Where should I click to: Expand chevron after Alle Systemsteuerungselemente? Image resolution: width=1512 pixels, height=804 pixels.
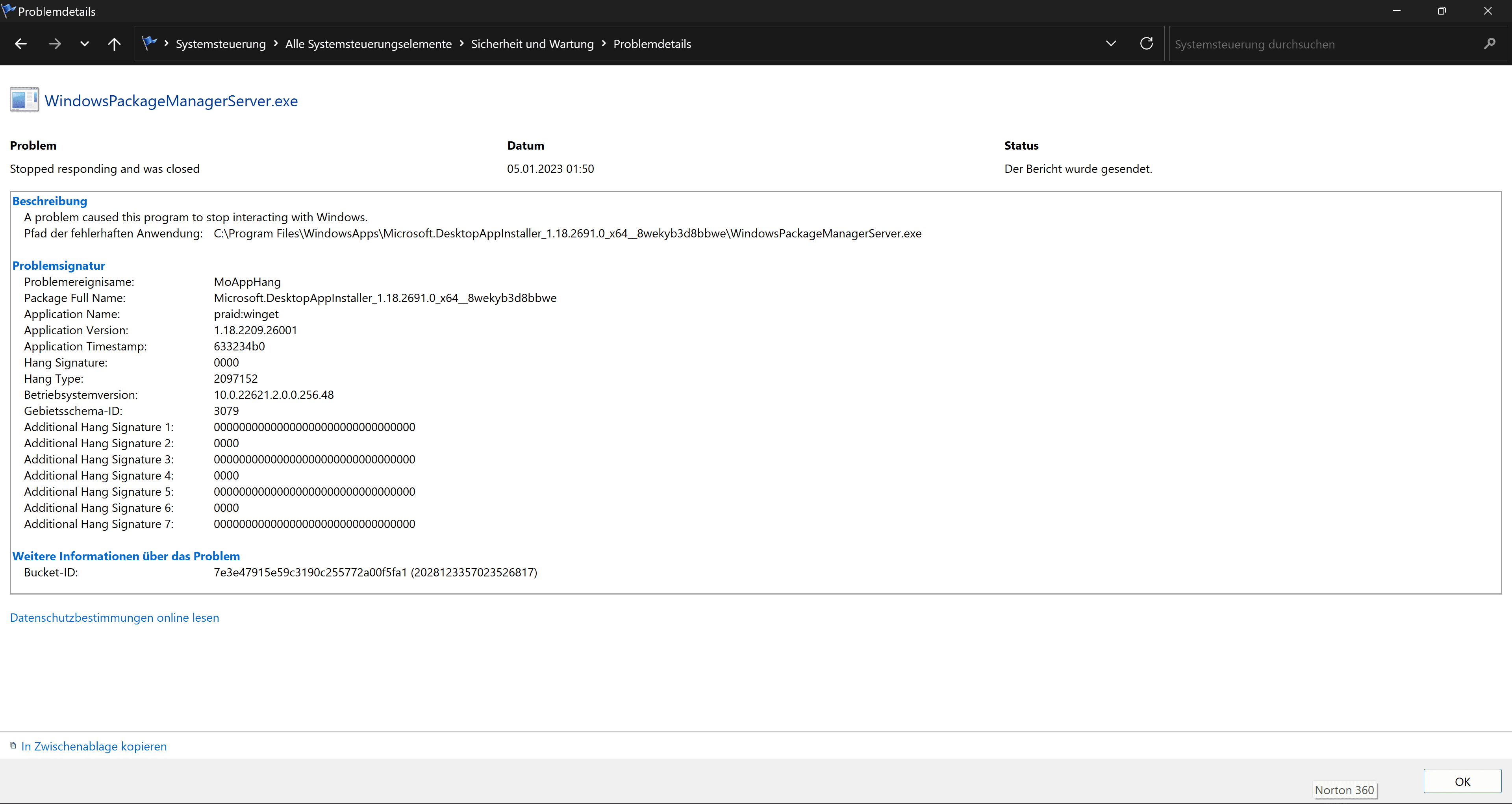pyautogui.click(x=461, y=43)
